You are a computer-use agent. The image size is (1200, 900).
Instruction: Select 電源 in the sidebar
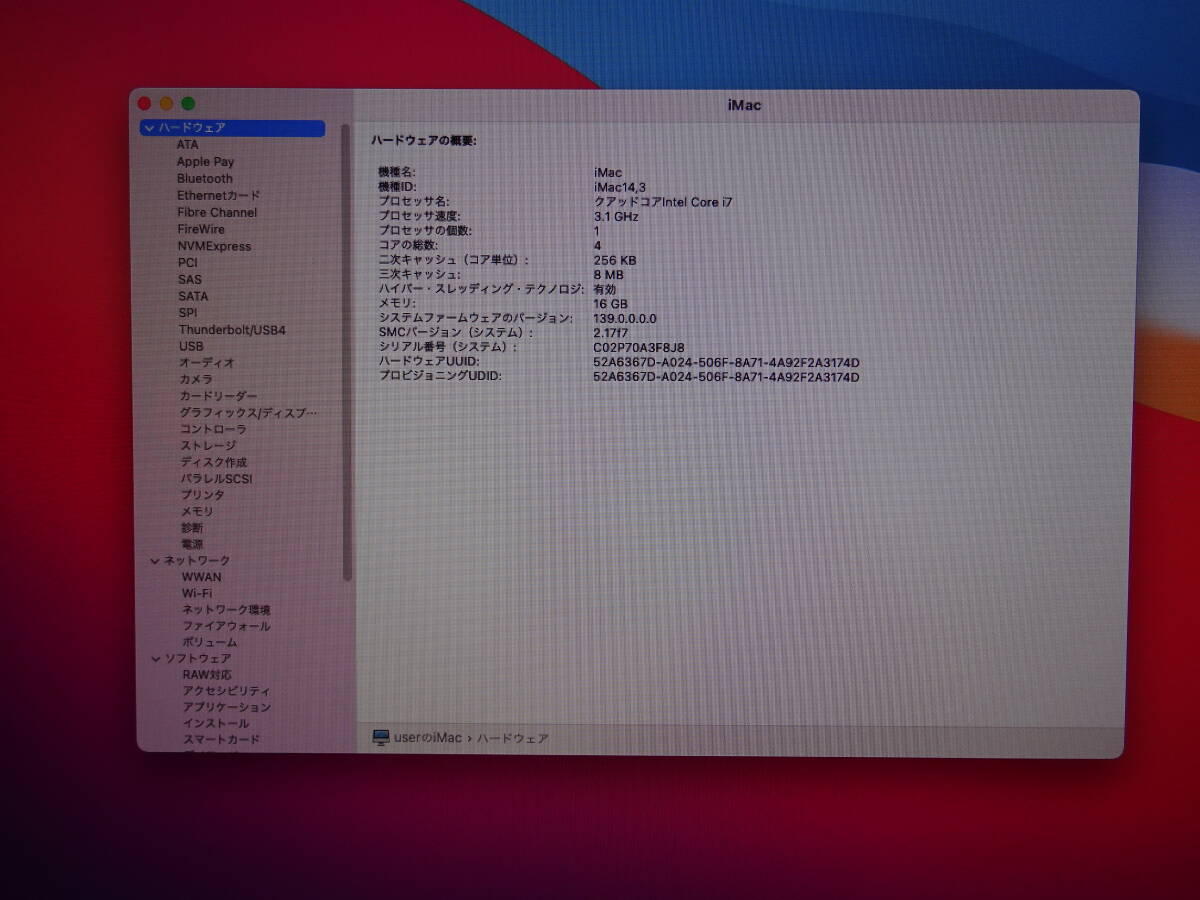191,545
